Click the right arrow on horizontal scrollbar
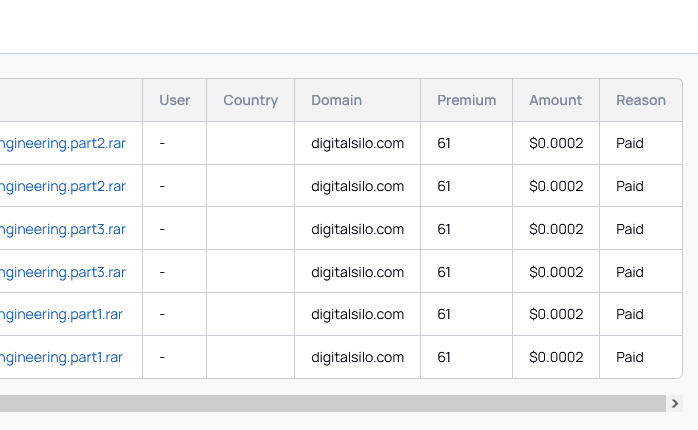The height and width of the screenshot is (430, 698). (675, 403)
